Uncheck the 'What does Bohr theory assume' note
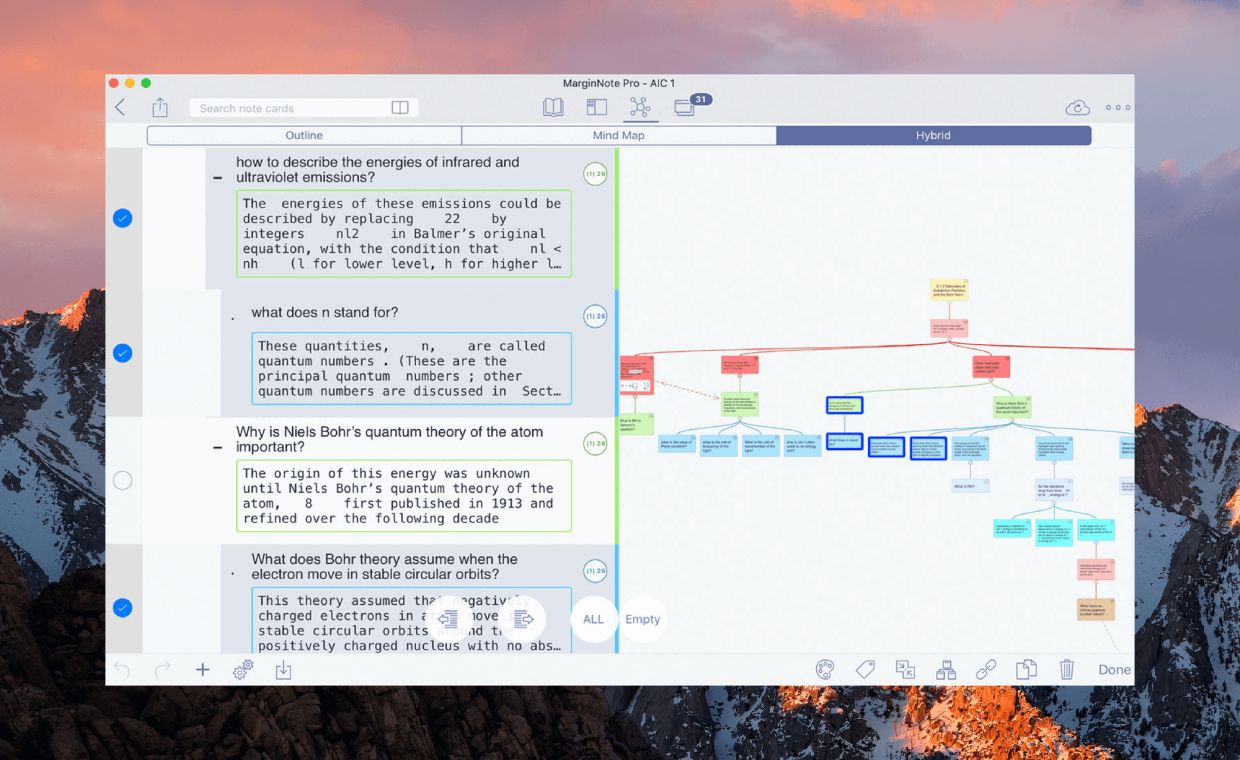The height and width of the screenshot is (760, 1240). click(x=122, y=608)
